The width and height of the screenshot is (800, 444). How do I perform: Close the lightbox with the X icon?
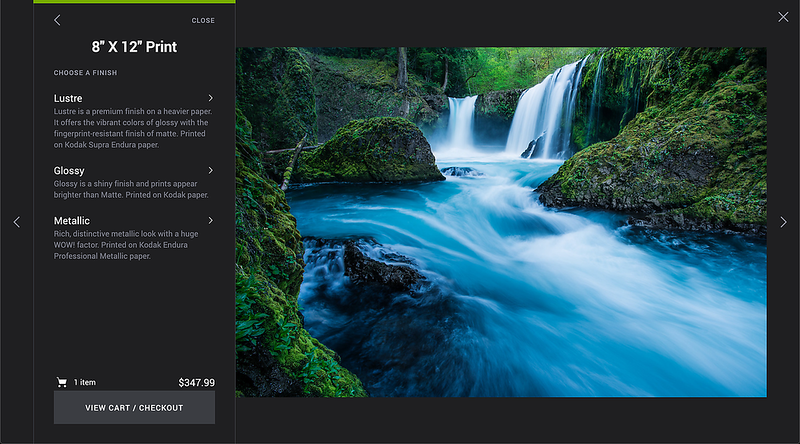[x=783, y=17]
